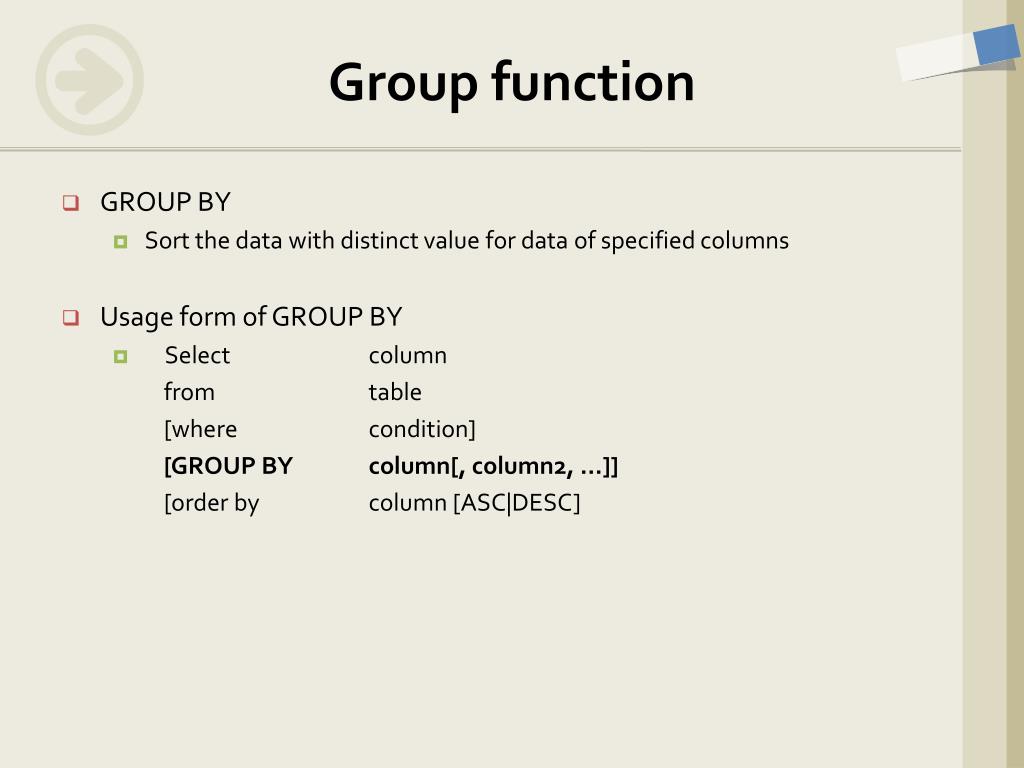Viewport: 1024px width, 768px height.
Task: Select the GROUP BY heading text
Action: tap(165, 202)
